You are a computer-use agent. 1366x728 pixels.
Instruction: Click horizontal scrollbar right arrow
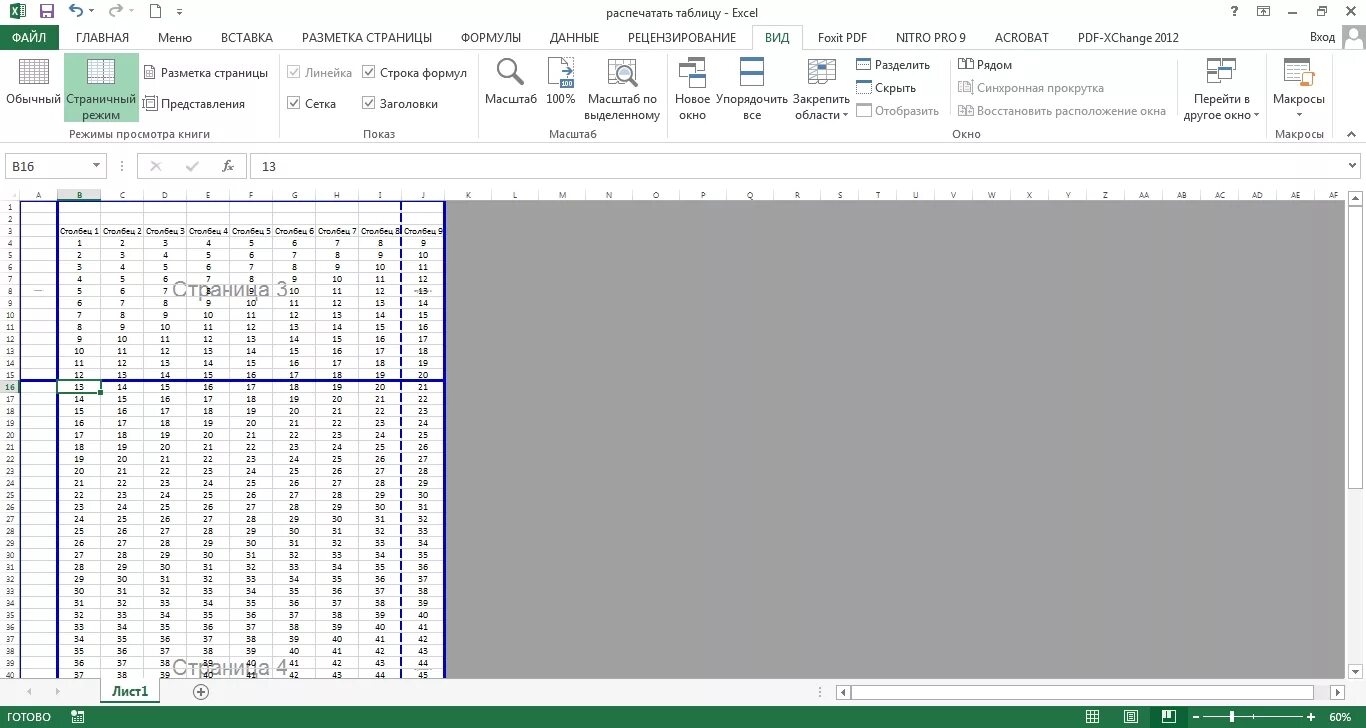pyautogui.click(x=1338, y=692)
